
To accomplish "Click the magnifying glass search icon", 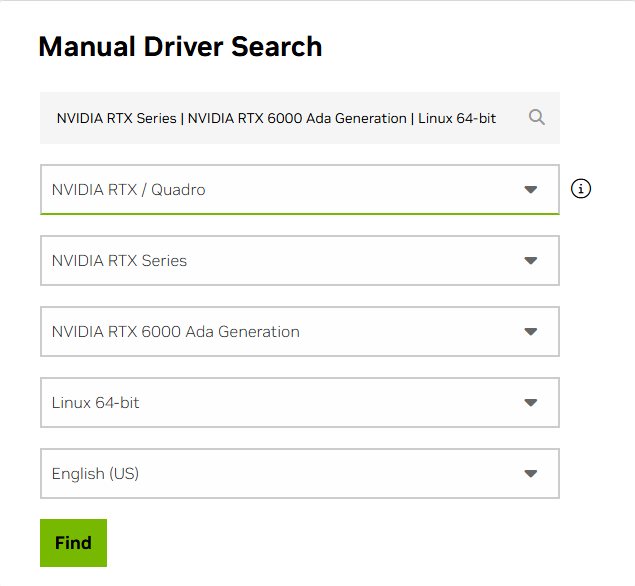I will pos(537,117).
